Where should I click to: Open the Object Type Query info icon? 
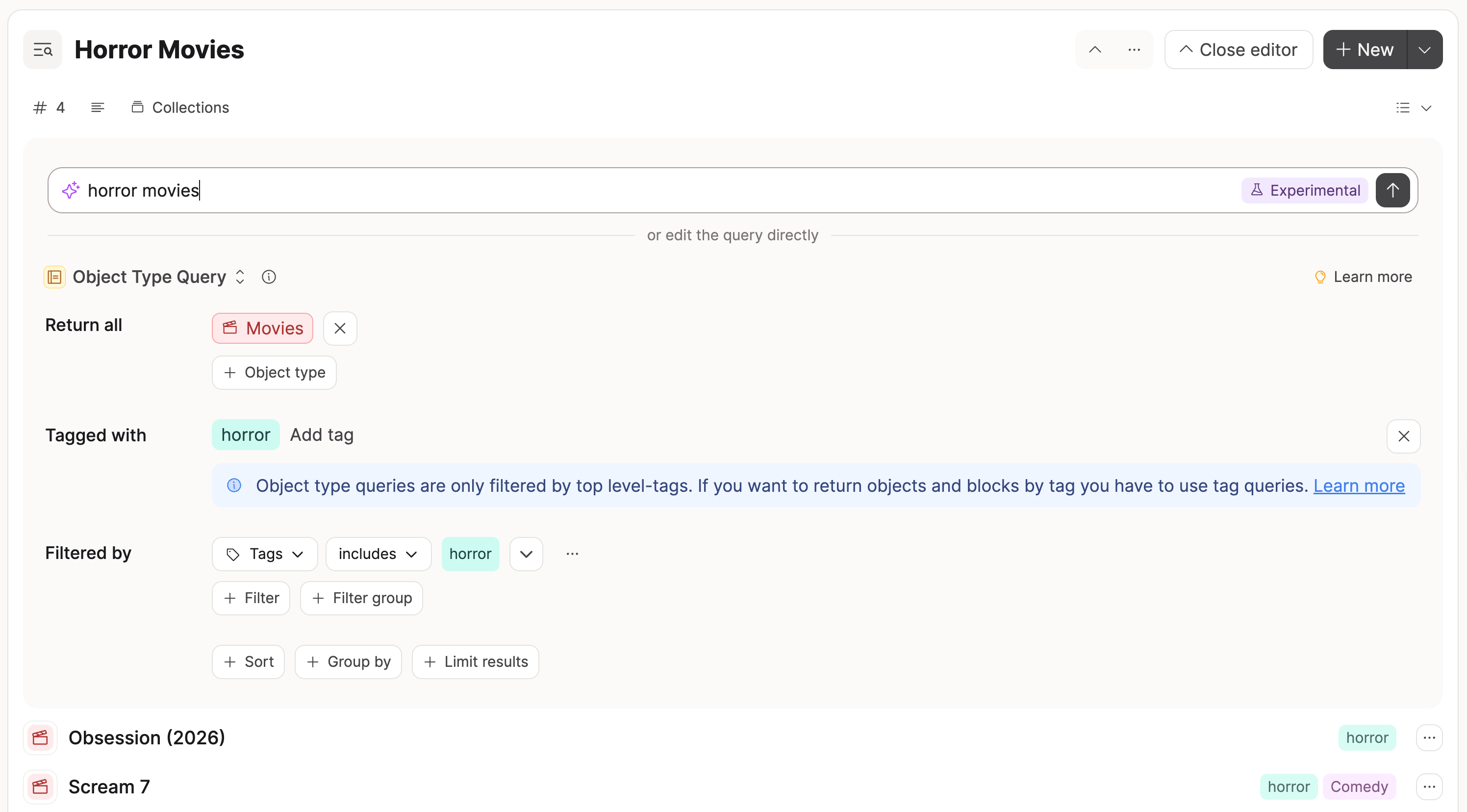(x=269, y=277)
